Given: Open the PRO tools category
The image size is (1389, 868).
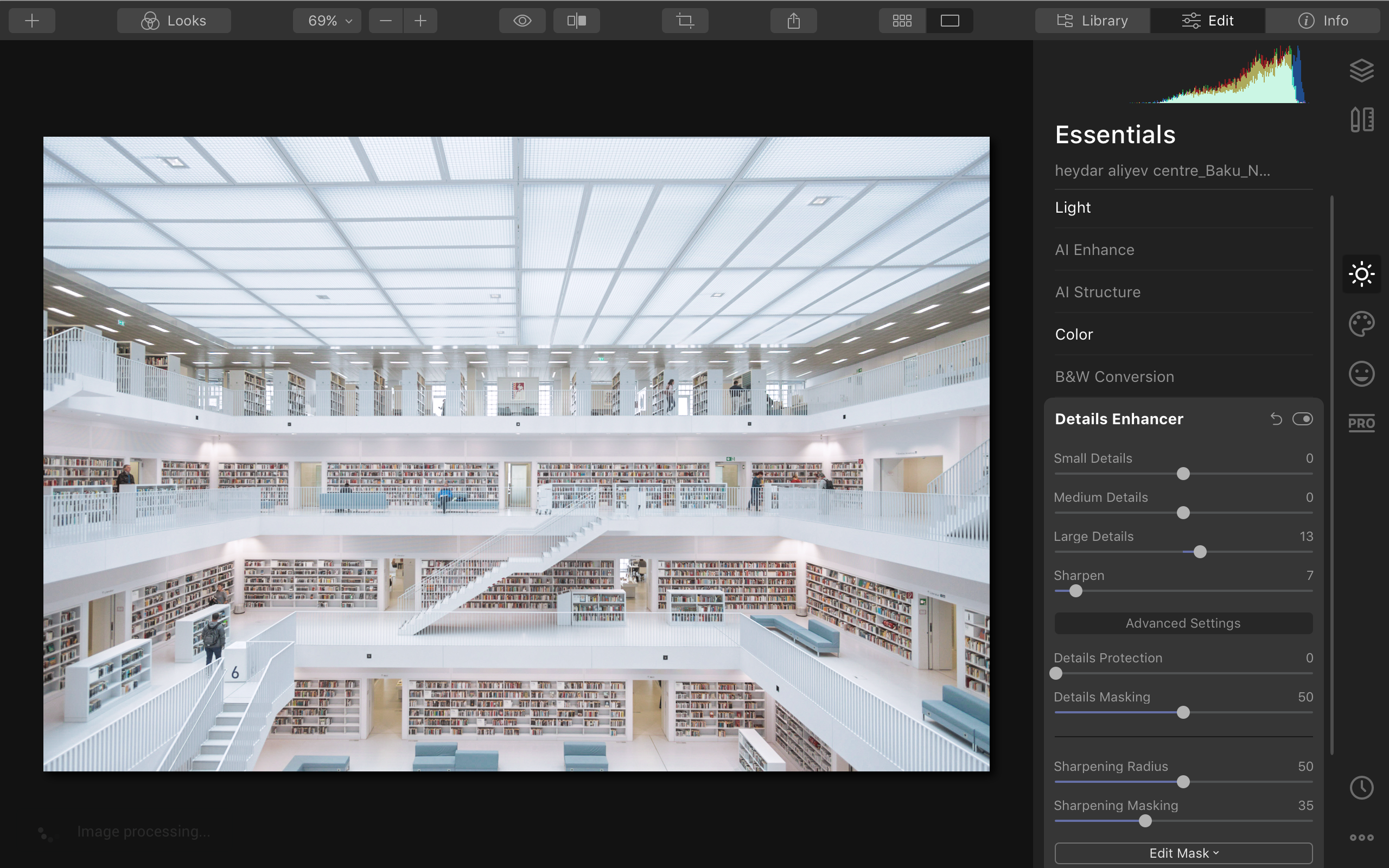Looking at the screenshot, I should click(1361, 423).
